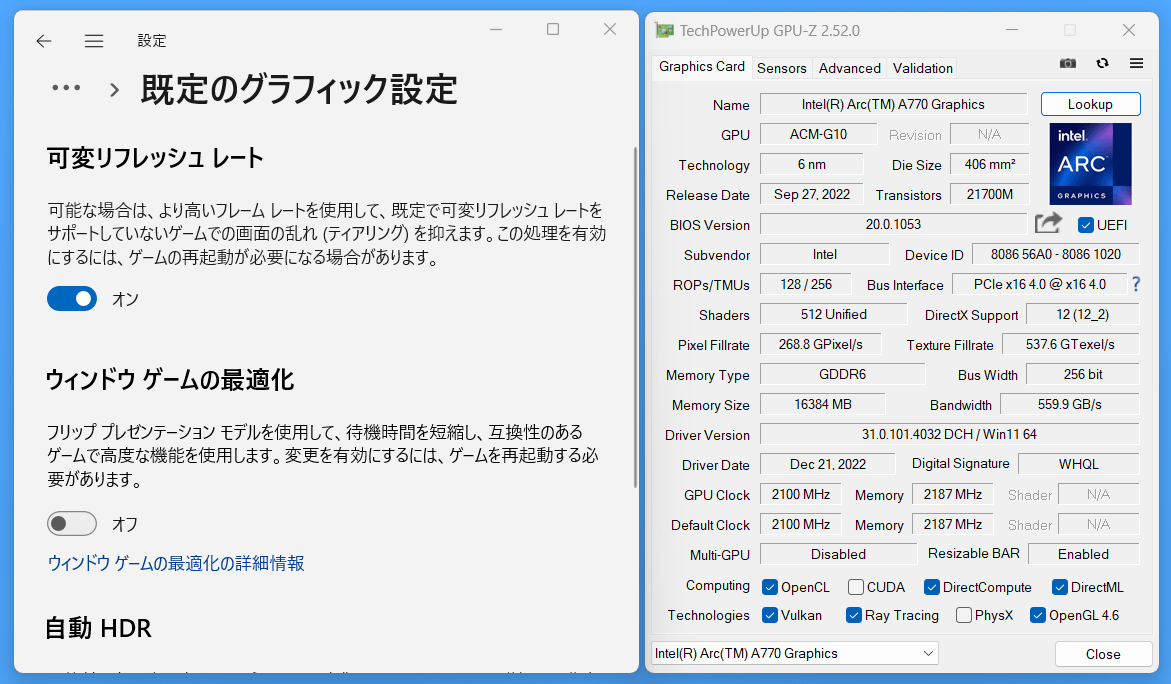Image resolution: width=1171 pixels, height=684 pixels.
Task: Click the Lookup button
Action: coord(1090,105)
